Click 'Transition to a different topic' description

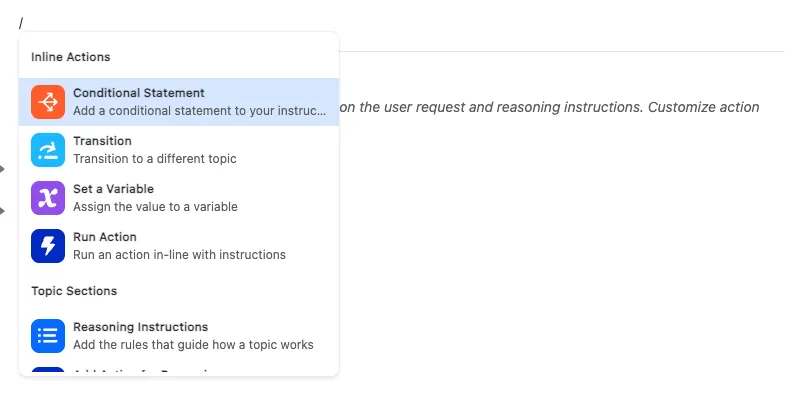tap(154, 159)
